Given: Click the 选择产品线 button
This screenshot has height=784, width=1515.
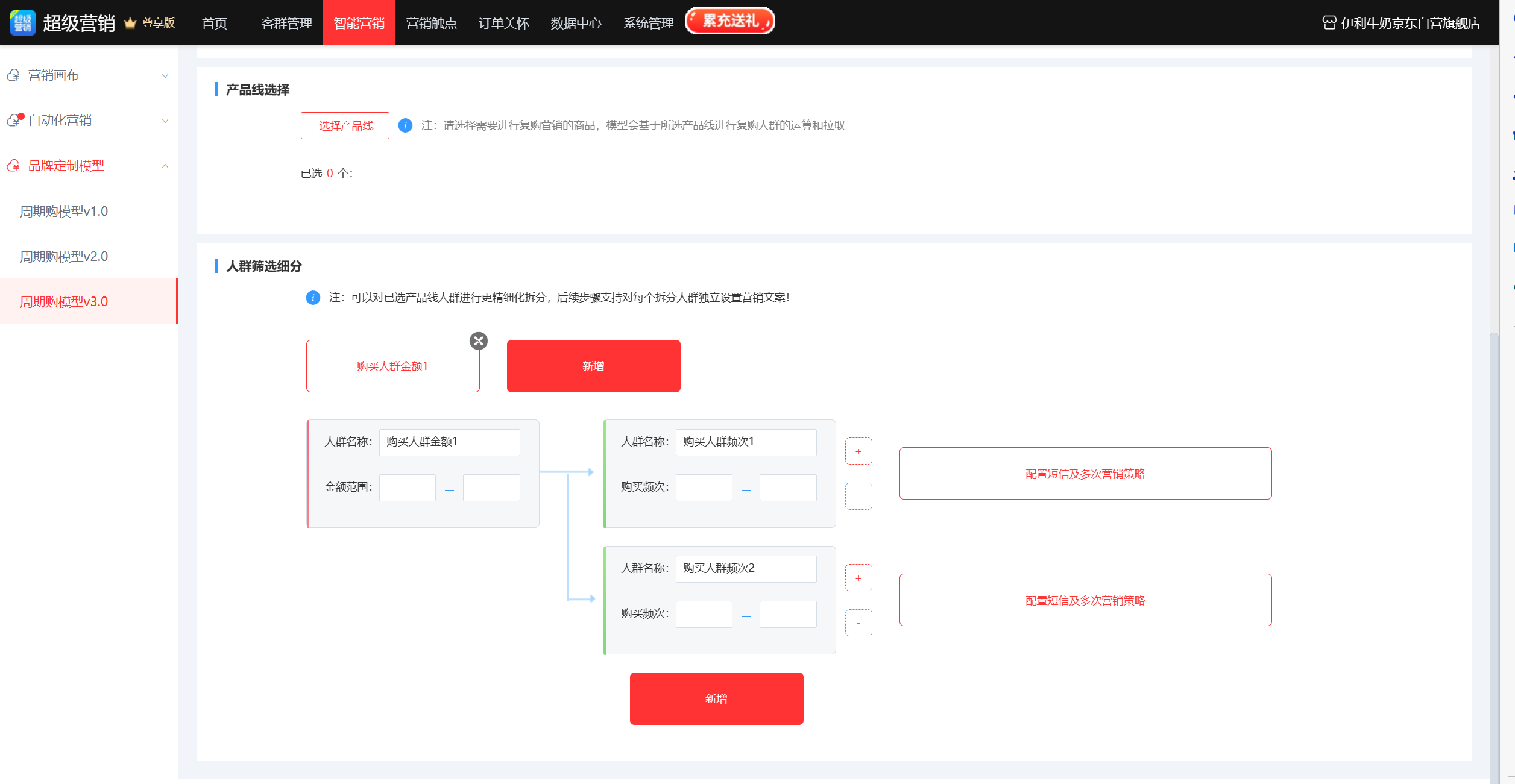Looking at the screenshot, I should tap(345, 125).
